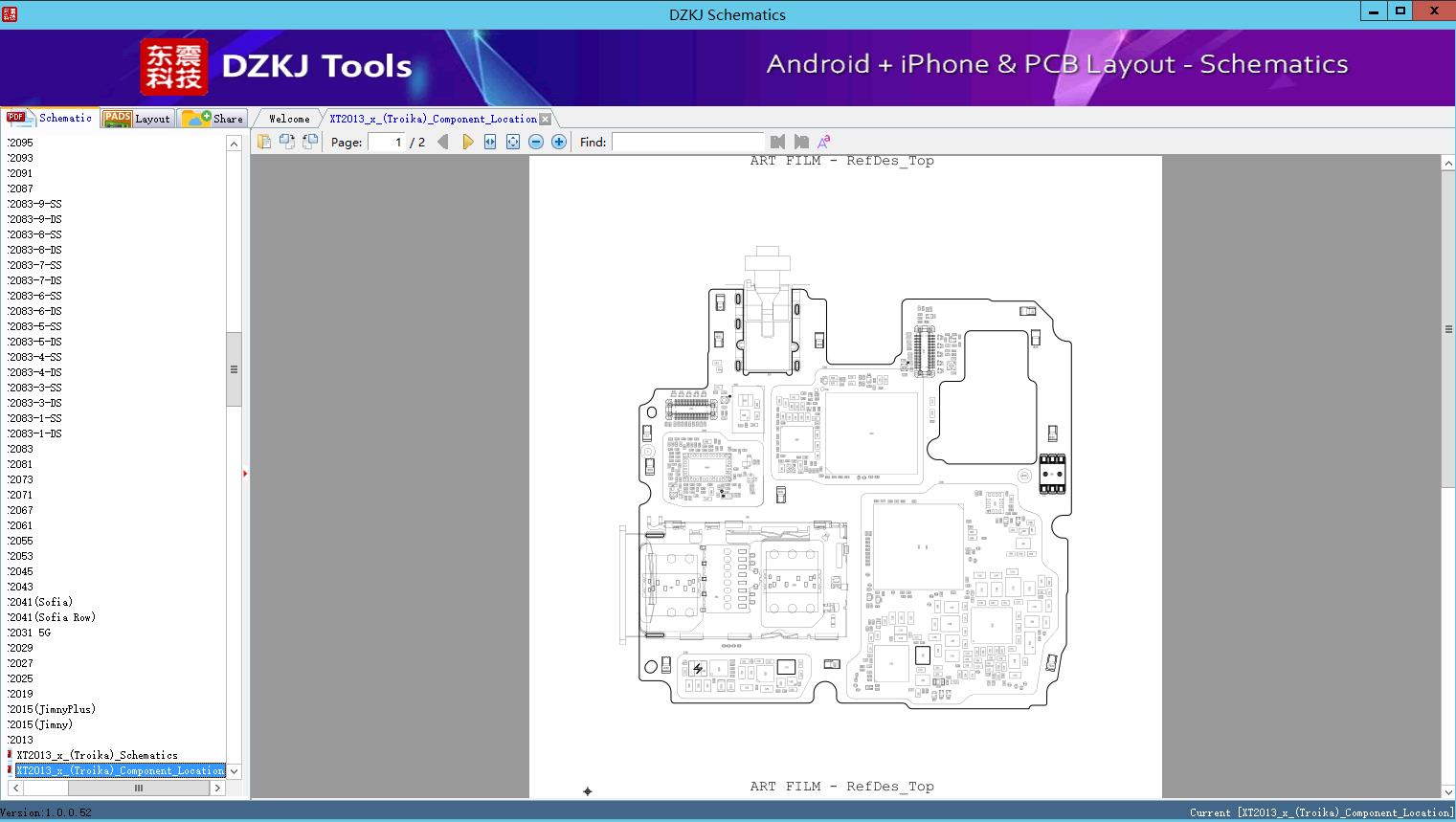Click the find previous icon
Screen dimensions: 1456x822
[x=777, y=142]
